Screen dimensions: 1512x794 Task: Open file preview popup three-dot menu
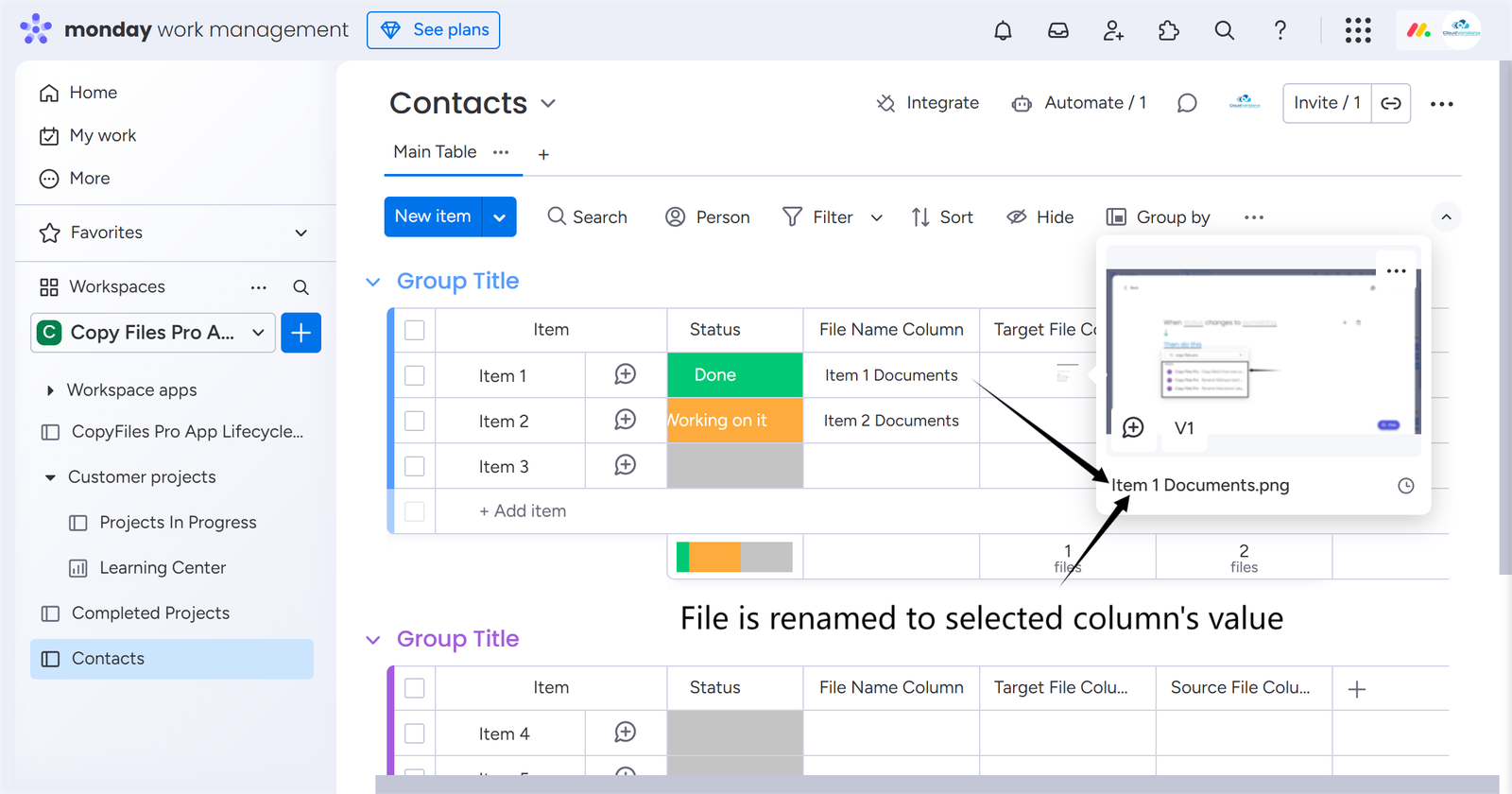[1397, 271]
